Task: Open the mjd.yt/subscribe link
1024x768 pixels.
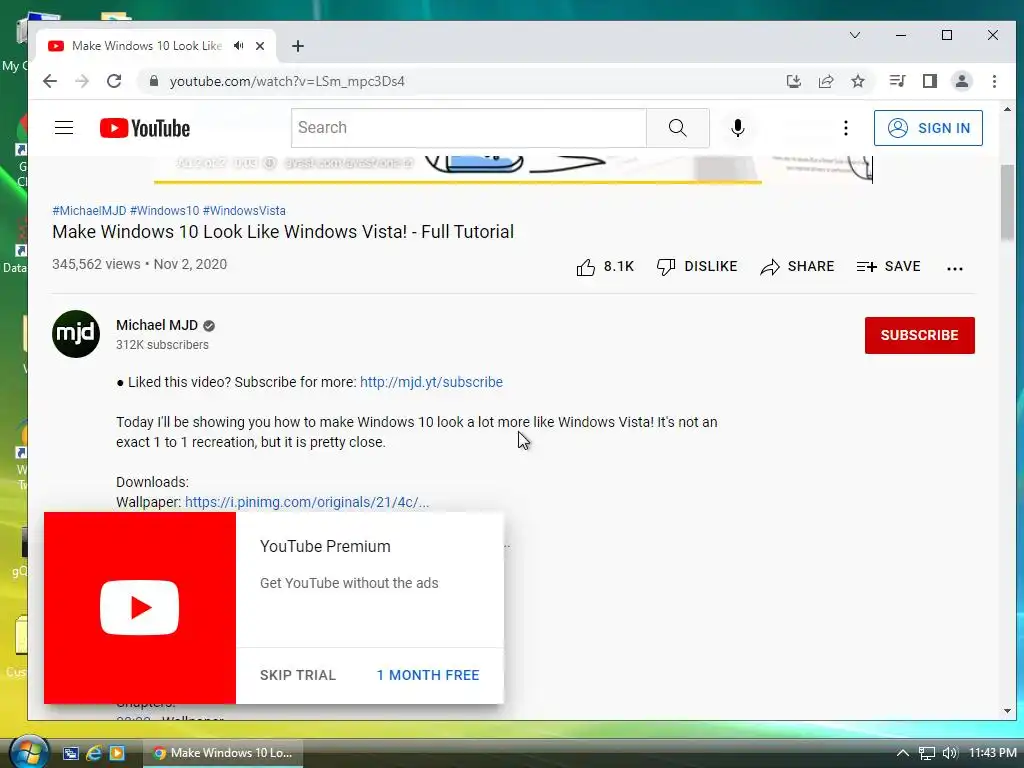Action: pyautogui.click(x=431, y=382)
